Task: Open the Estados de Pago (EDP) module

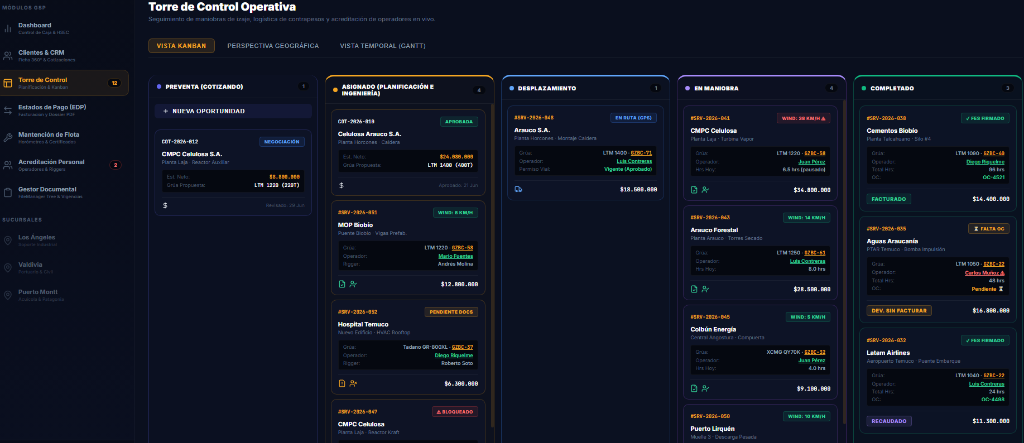Action: [x=65, y=110]
